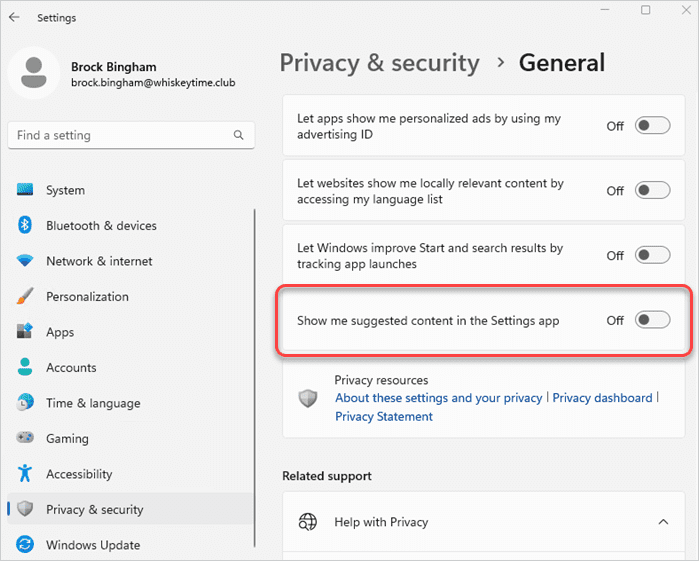
Task: Toggle suggested content in Settings app
Action: (x=652, y=321)
